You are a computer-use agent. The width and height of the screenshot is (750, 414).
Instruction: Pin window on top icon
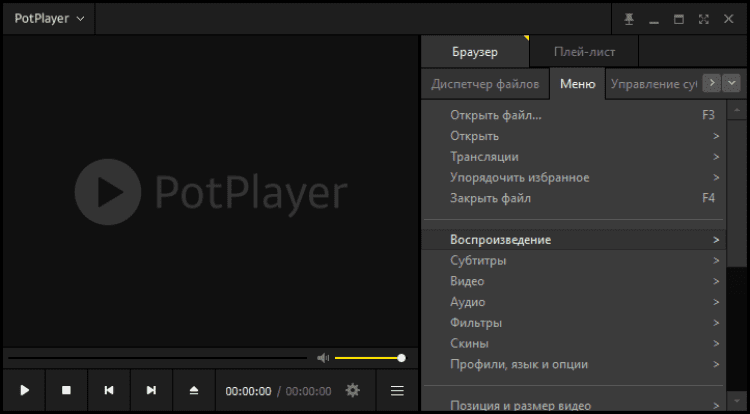pyautogui.click(x=629, y=19)
